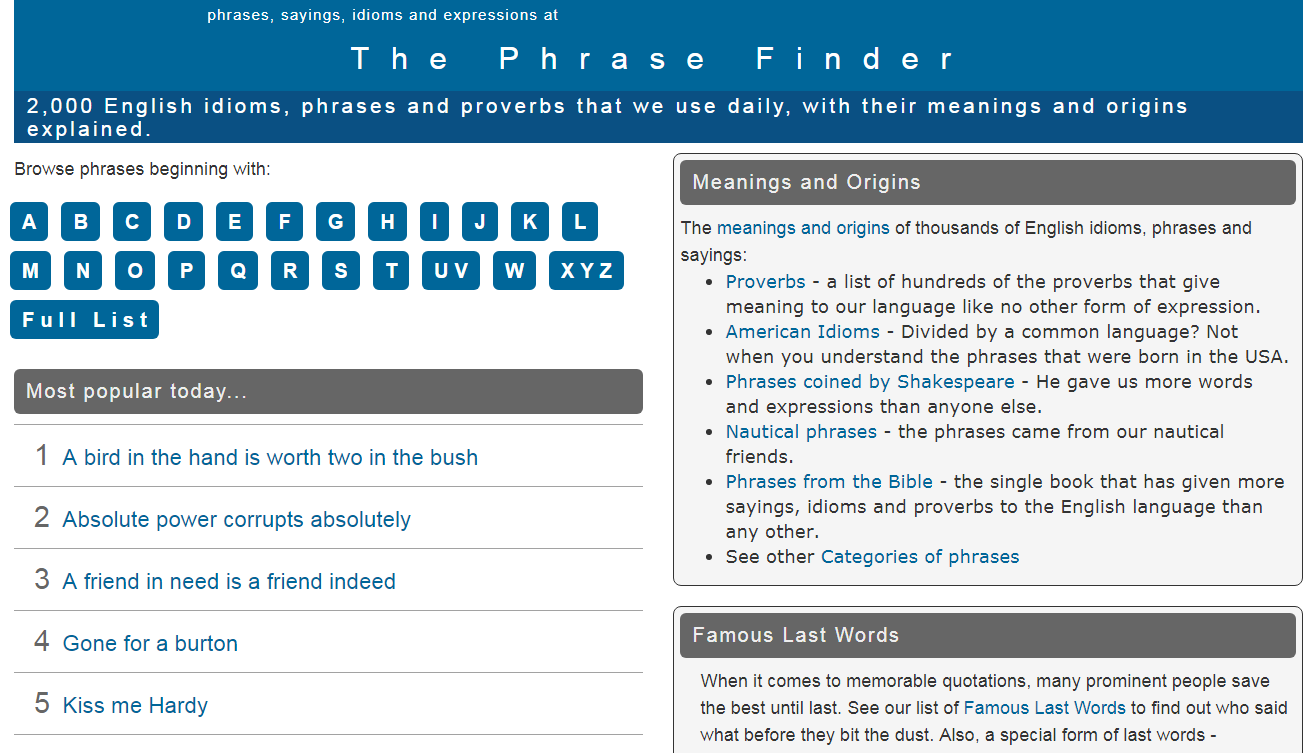Select the UV letter button
The width and height of the screenshot is (1314, 753).
[450, 270]
